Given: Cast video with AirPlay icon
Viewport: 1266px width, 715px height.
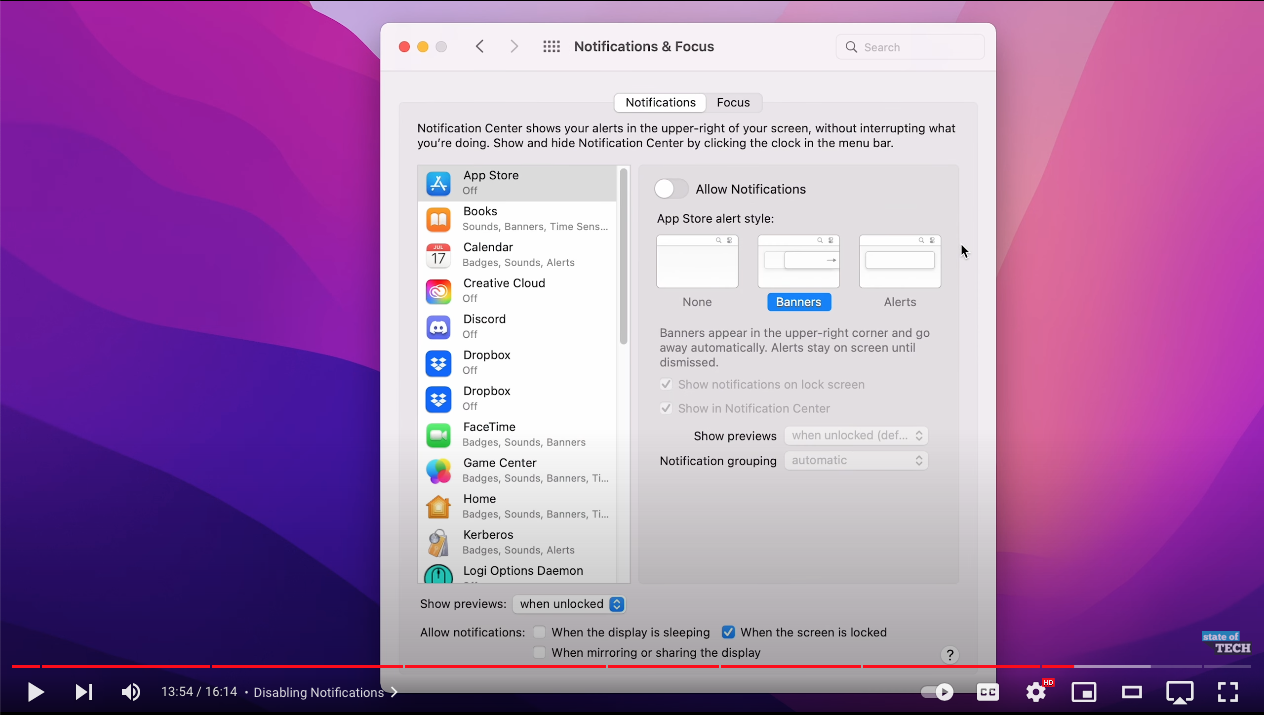Looking at the screenshot, I should (1180, 692).
